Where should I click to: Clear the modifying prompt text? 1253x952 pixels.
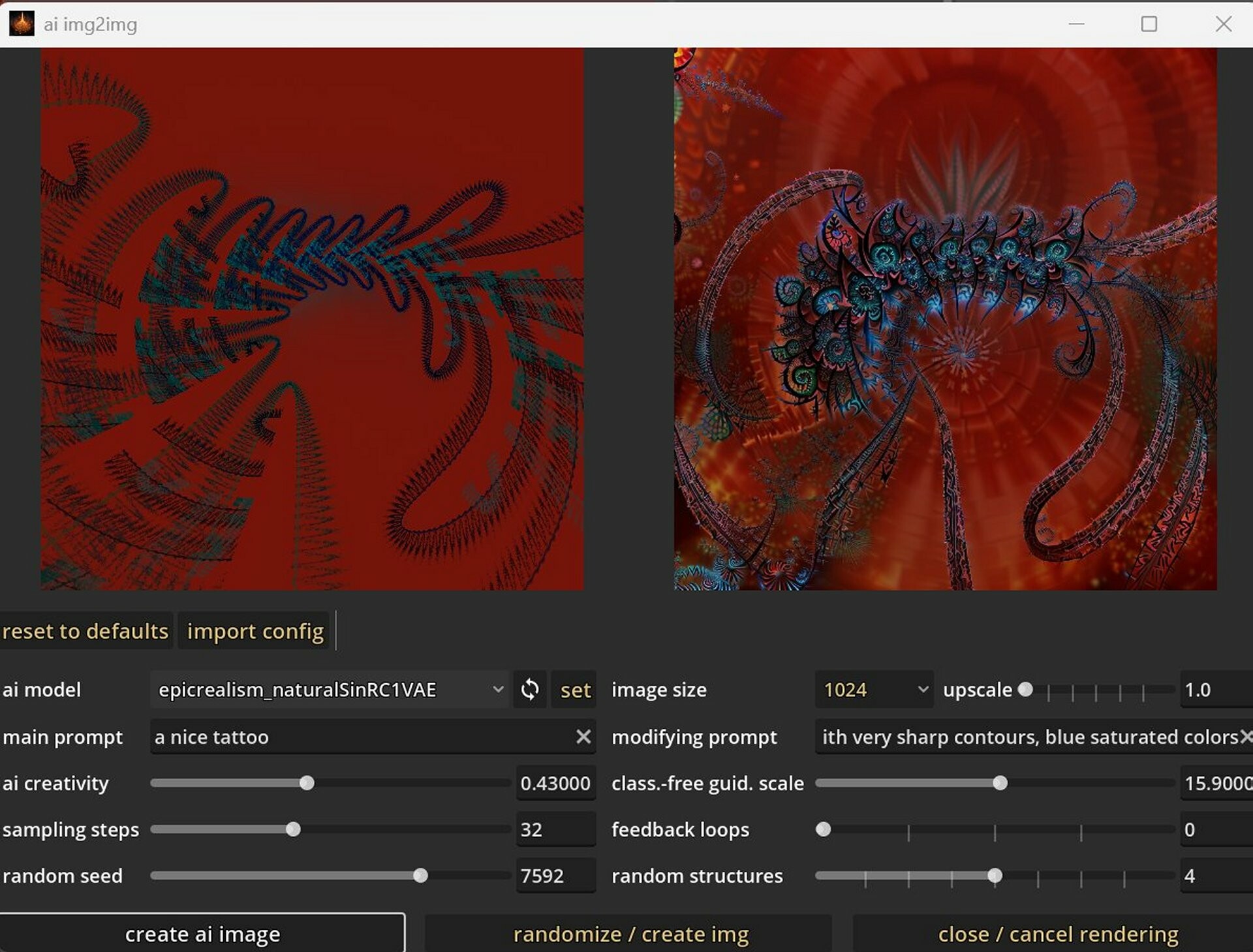coord(1245,737)
